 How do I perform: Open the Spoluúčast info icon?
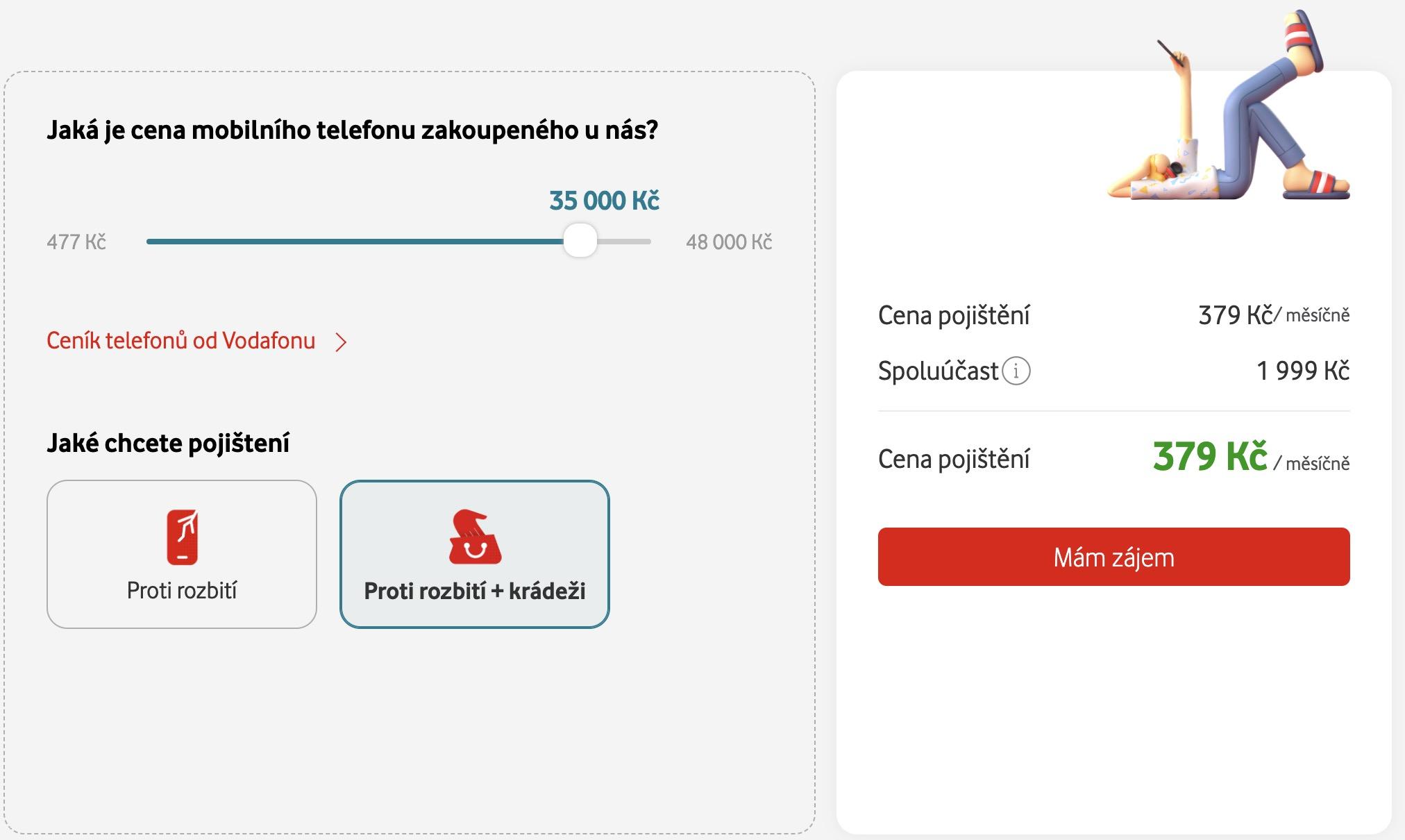click(1016, 371)
